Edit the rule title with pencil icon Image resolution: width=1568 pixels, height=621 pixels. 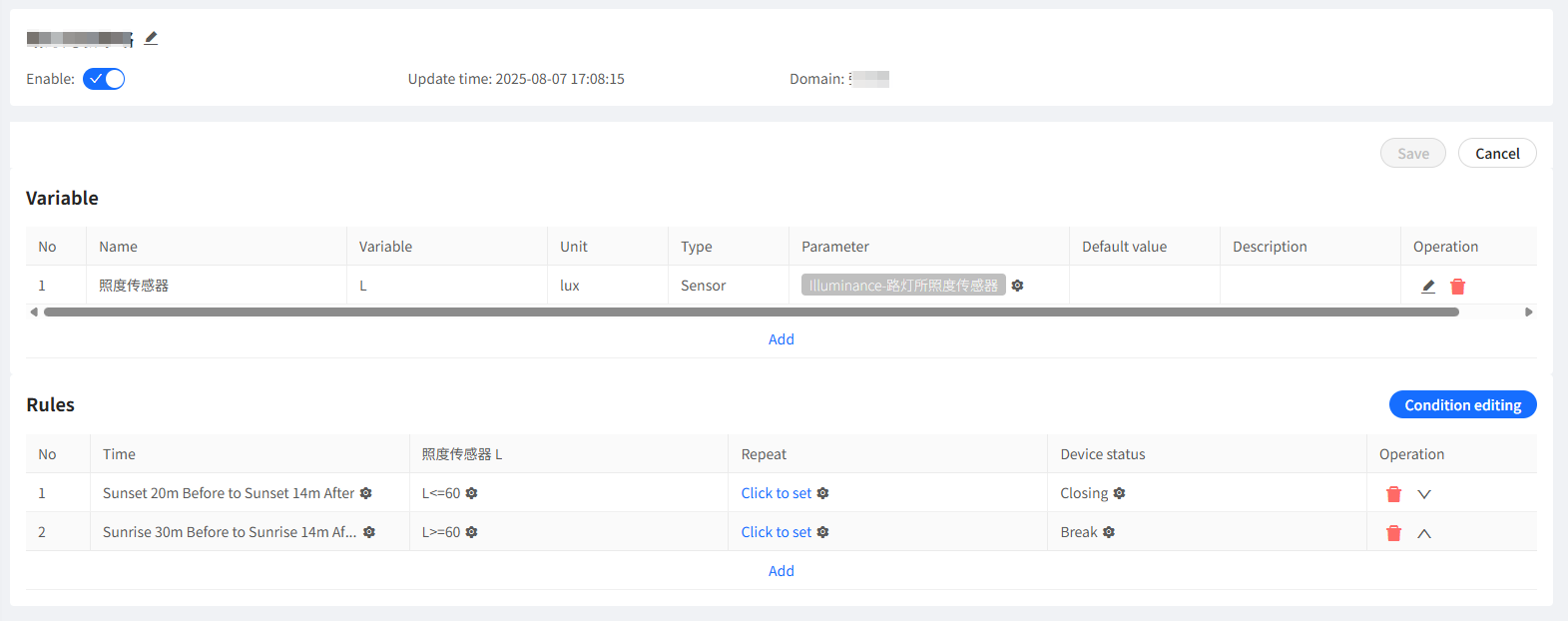tap(151, 38)
